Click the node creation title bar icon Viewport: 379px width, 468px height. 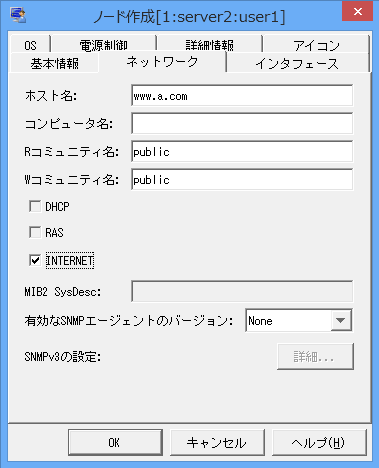[x=18, y=15]
